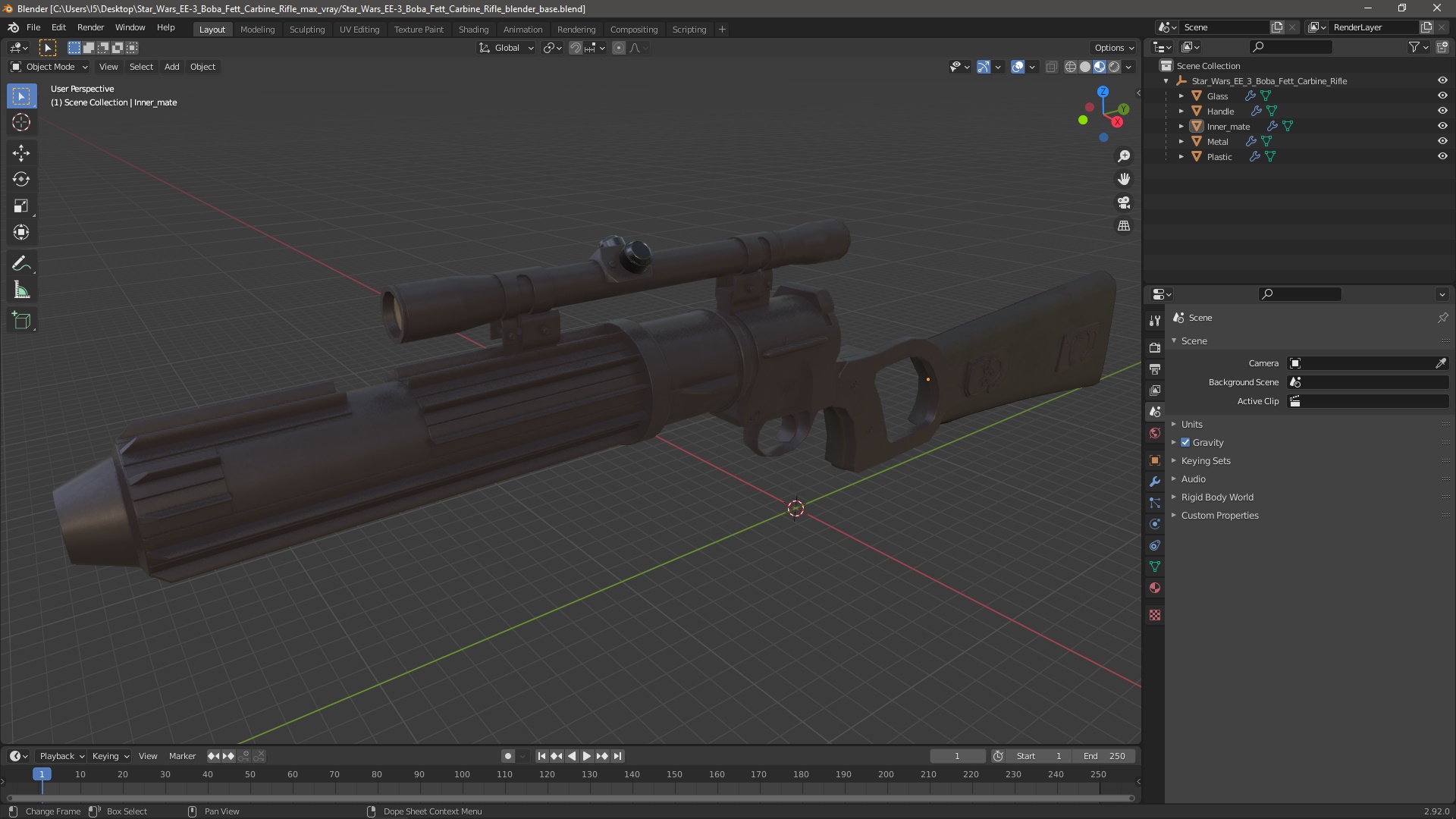
Task: Open the View Layer properties tab
Action: click(x=1155, y=390)
